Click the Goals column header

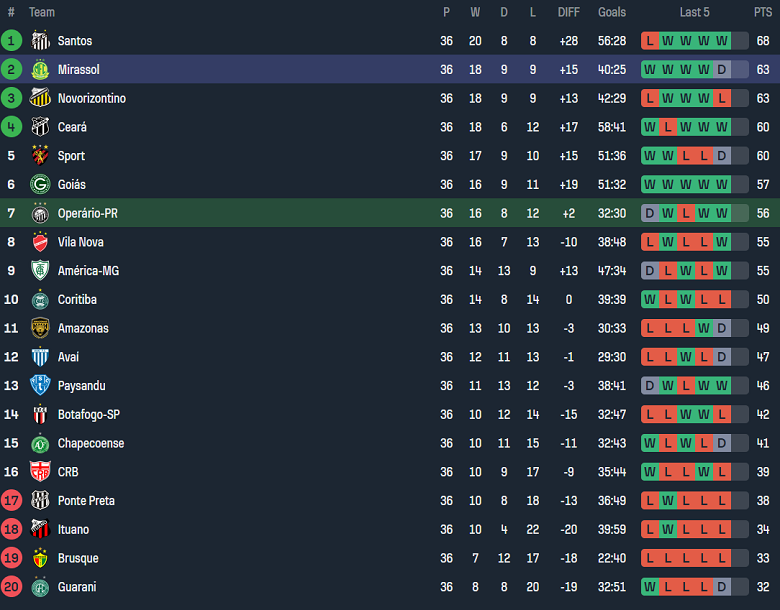pos(612,12)
